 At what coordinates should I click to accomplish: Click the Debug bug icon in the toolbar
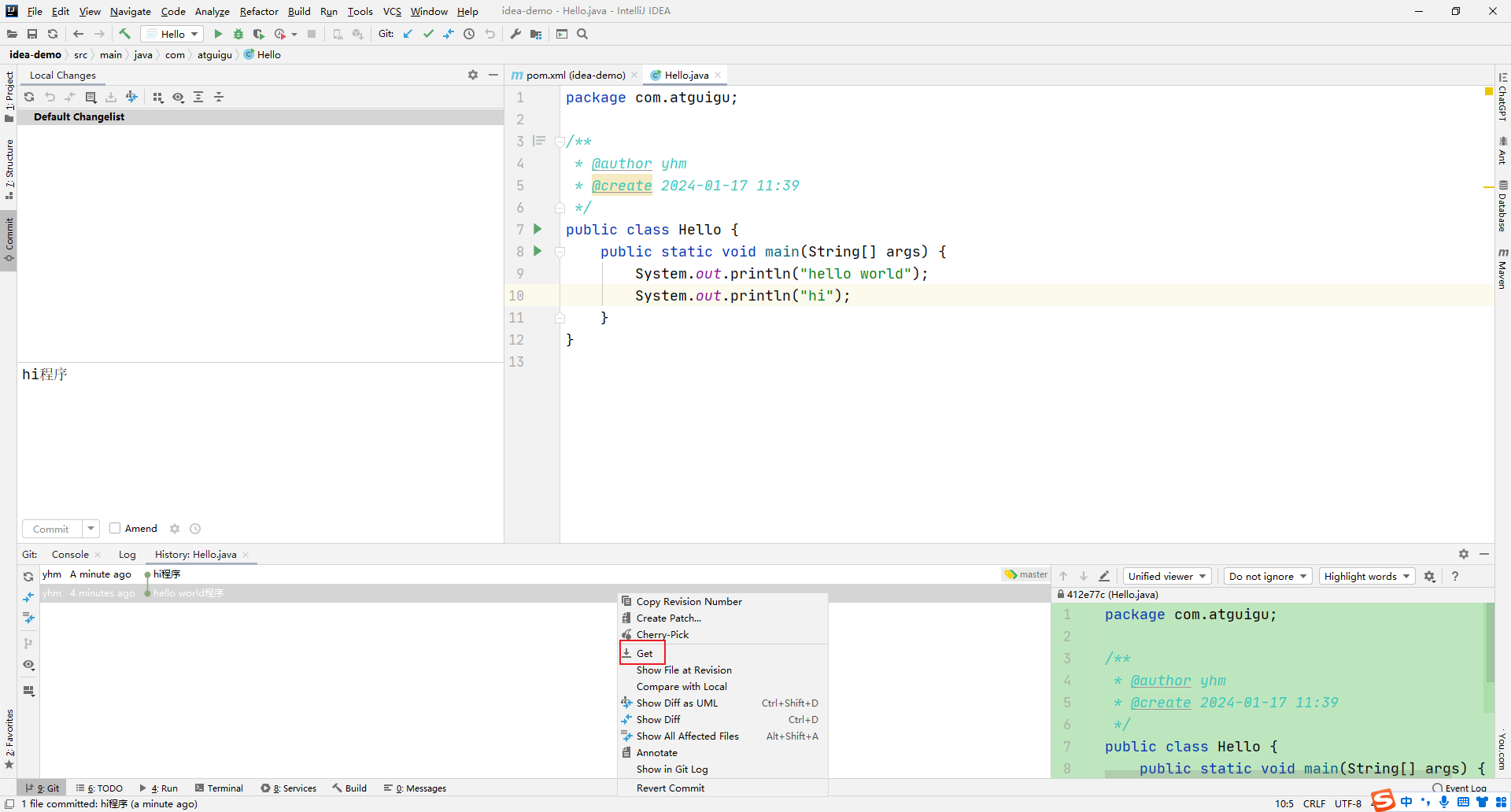coord(238,34)
